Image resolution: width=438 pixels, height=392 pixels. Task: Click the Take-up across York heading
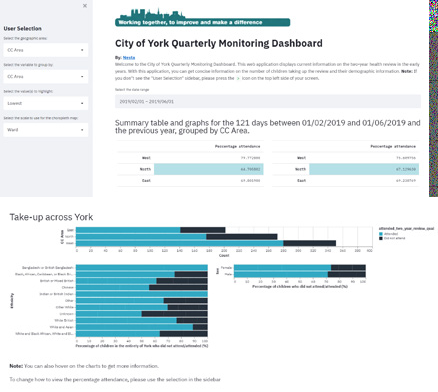pyautogui.click(x=51, y=217)
